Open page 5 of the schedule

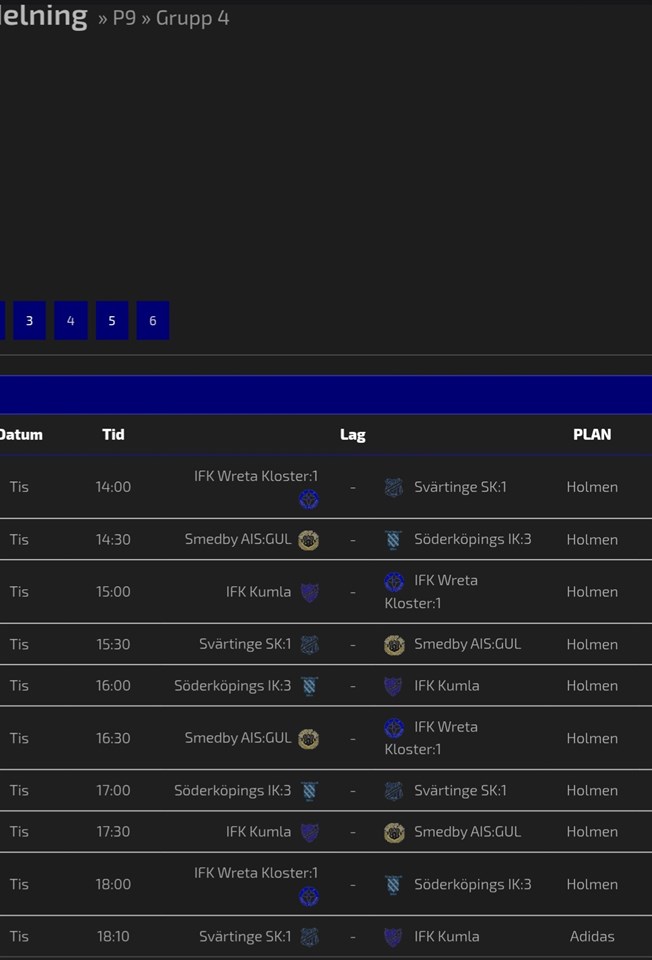click(112, 321)
